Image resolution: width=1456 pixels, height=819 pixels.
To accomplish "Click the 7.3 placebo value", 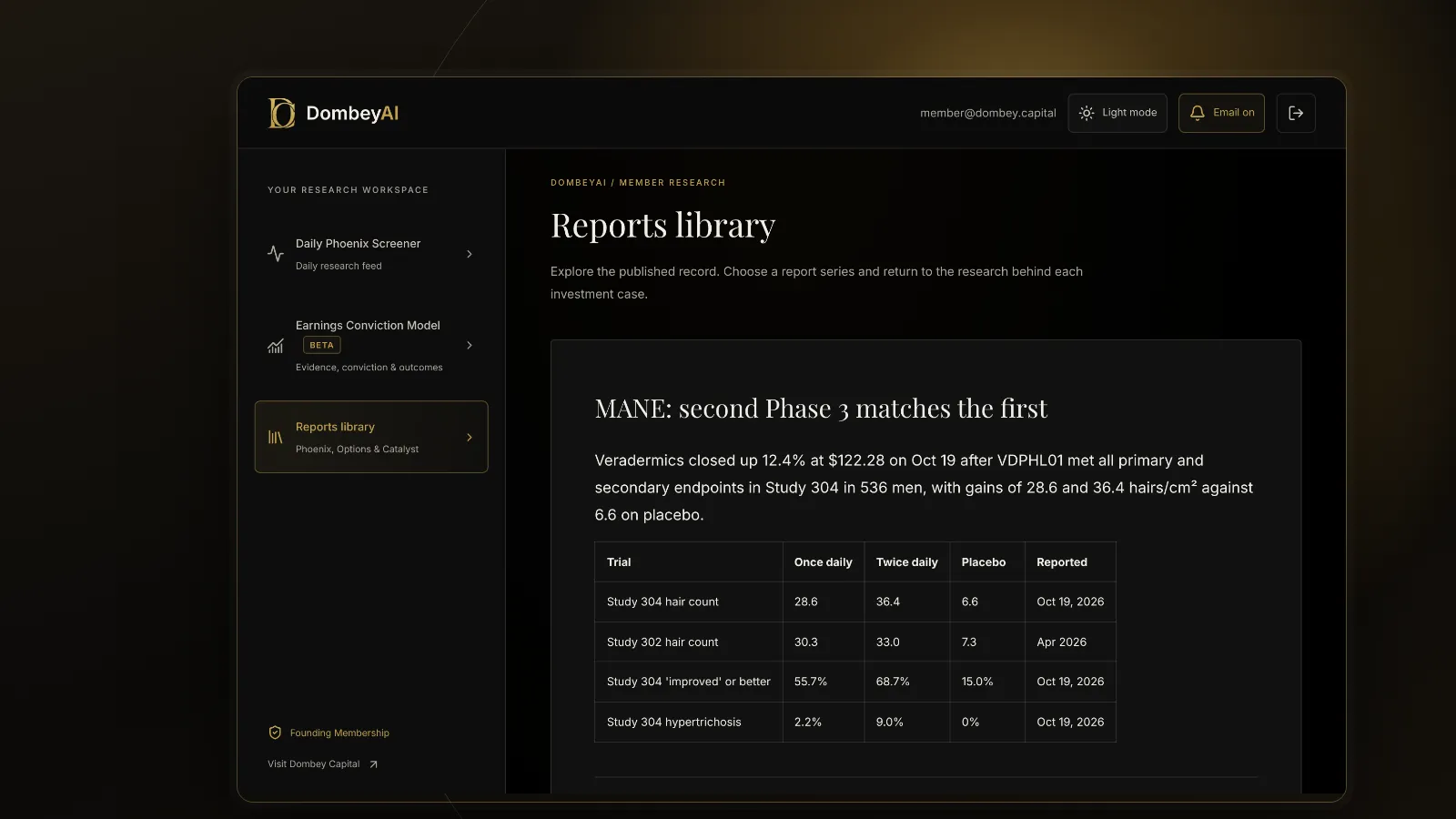I will tap(969, 642).
